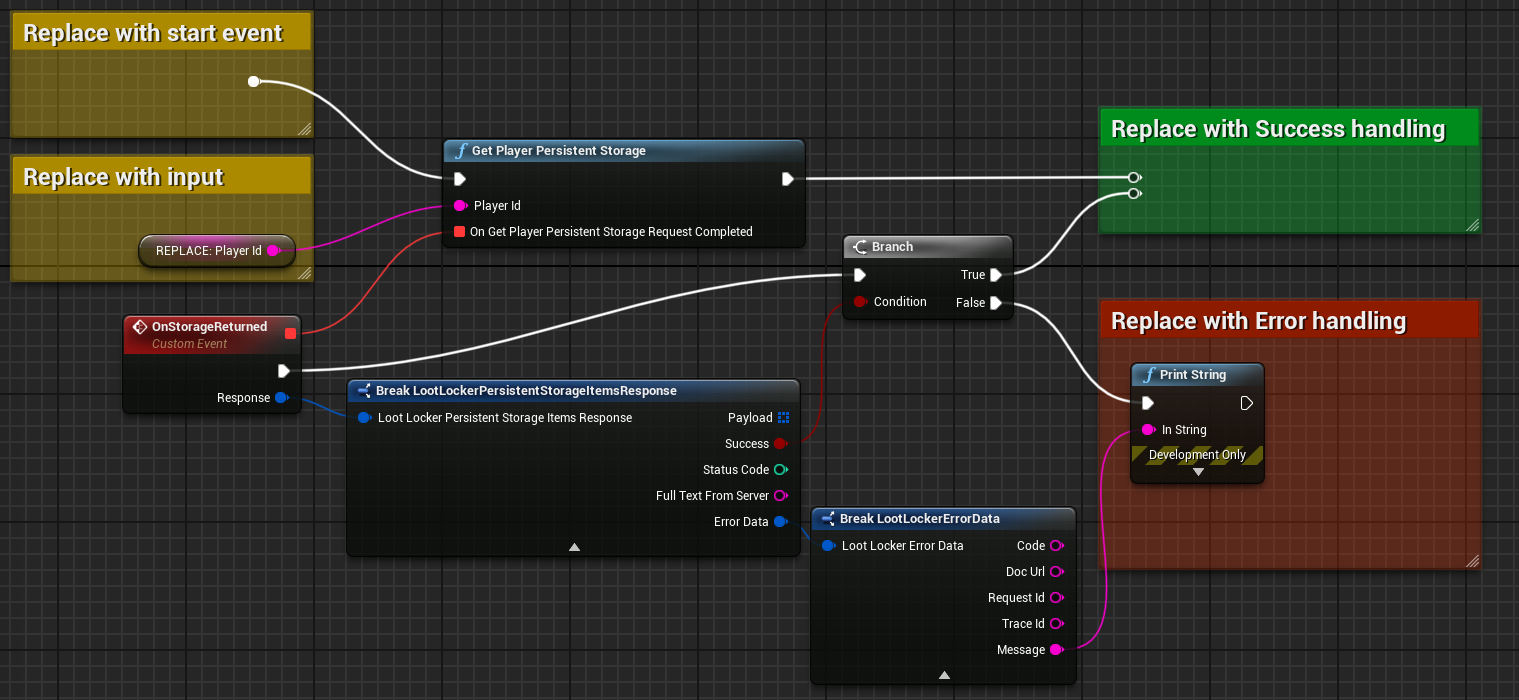Expand the Print String advanced options arrow
Image resolution: width=1519 pixels, height=700 pixels.
(x=1198, y=472)
